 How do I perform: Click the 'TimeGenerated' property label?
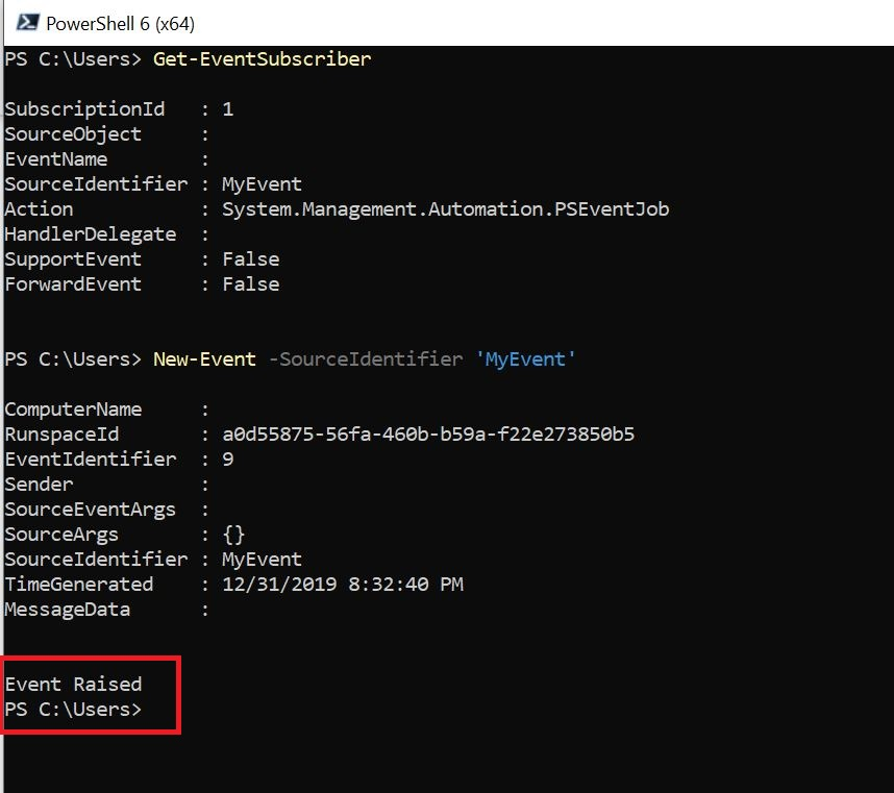click(79, 584)
